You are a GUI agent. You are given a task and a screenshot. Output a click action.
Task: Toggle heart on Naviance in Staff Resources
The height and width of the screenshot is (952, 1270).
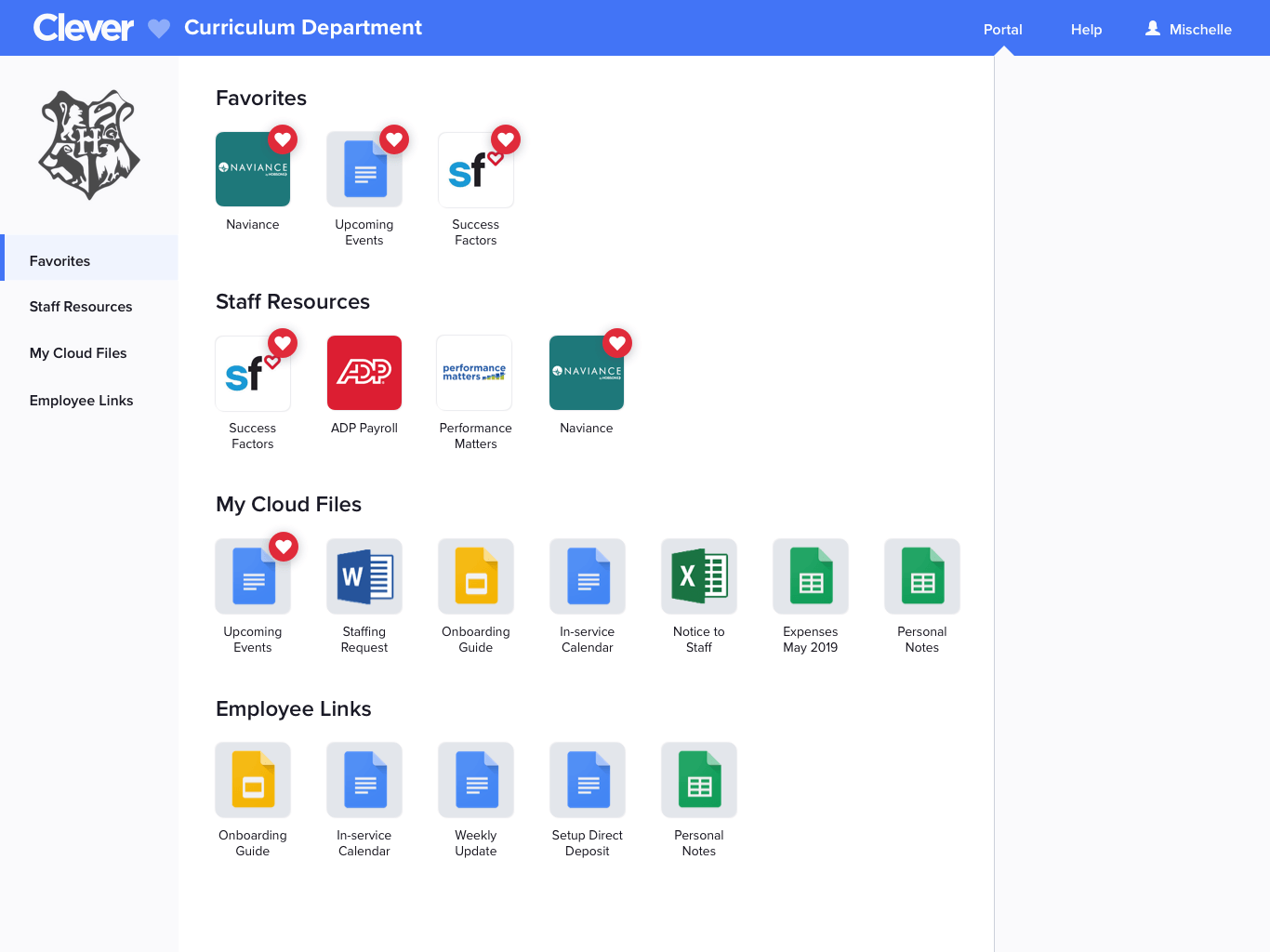pos(617,343)
